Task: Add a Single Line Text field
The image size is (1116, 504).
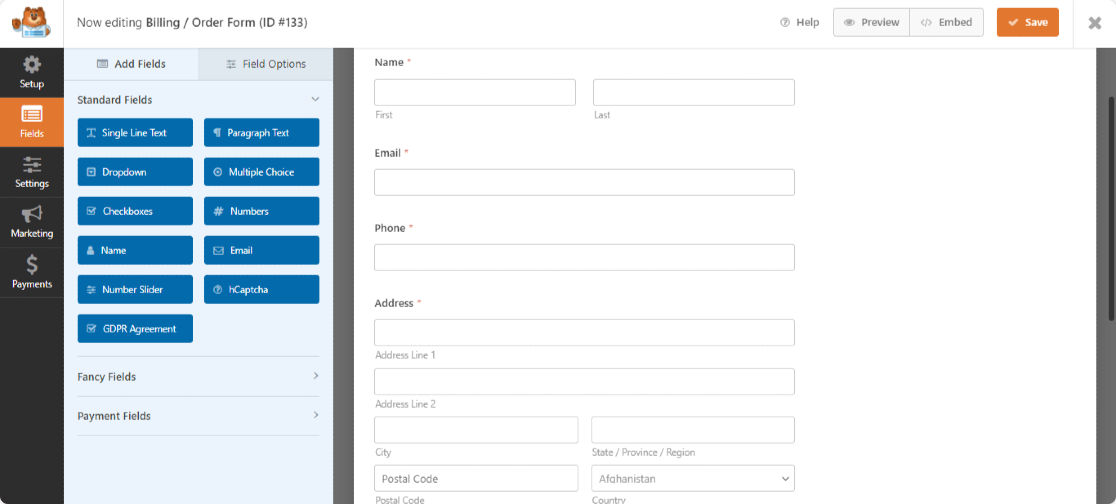Action: click(x=135, y=132)
